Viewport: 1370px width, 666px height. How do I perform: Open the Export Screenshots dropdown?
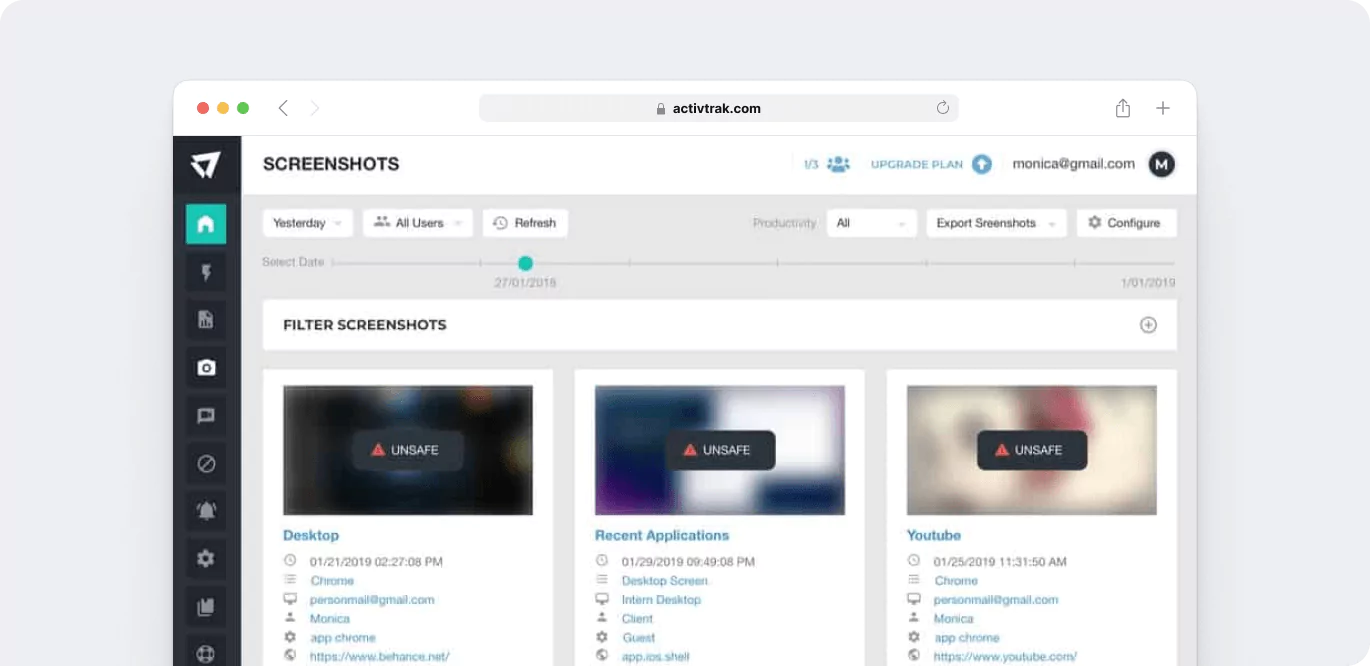996,223
